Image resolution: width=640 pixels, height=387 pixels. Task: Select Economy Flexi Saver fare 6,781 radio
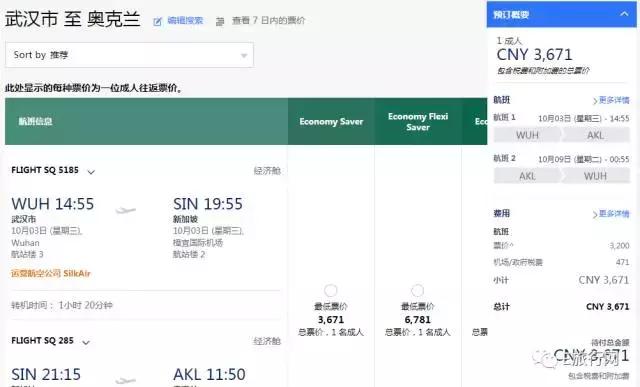coord(418,291)
